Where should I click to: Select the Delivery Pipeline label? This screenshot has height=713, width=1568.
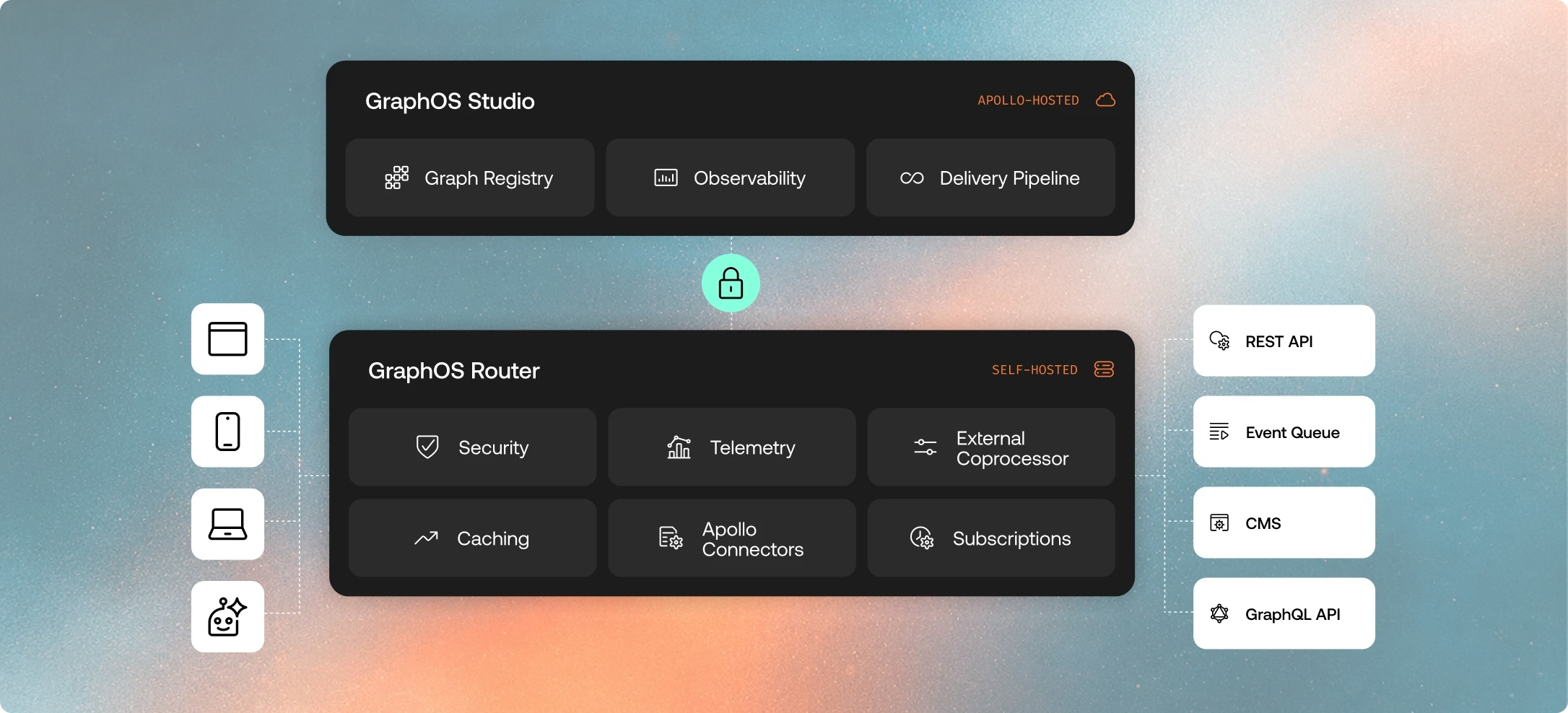pyautogui.click(x=1009, y=178)
